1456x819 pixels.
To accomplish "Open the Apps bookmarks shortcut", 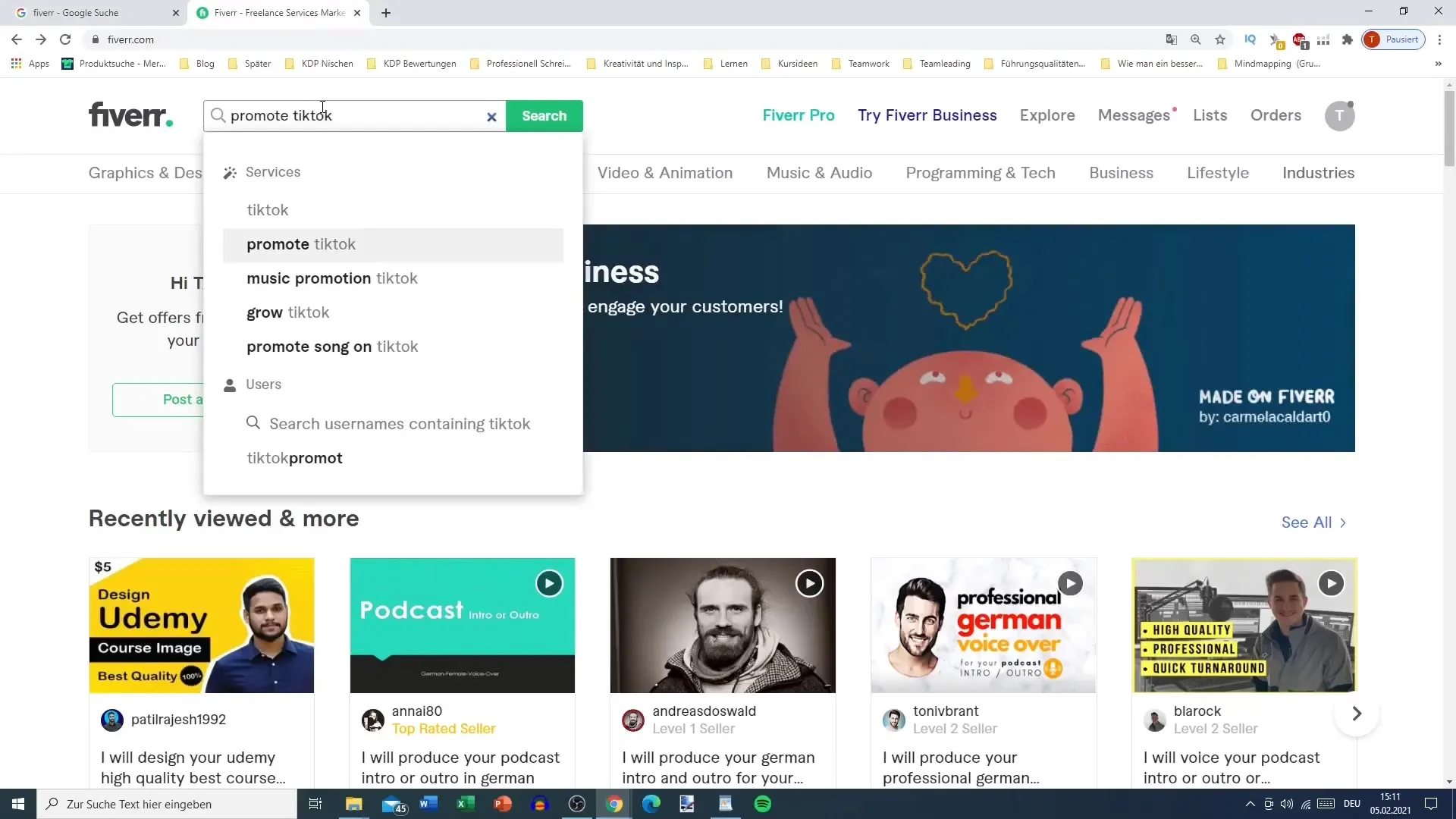I will click(x=30, y=64).
